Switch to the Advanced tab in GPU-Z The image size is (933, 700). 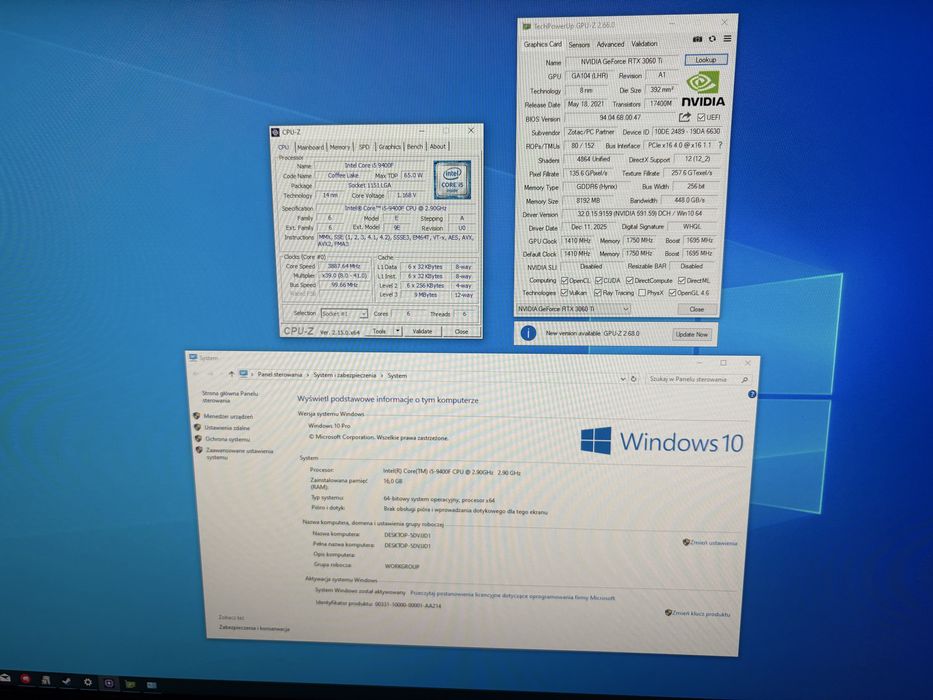pyautogui.click(x=610, y=44)
